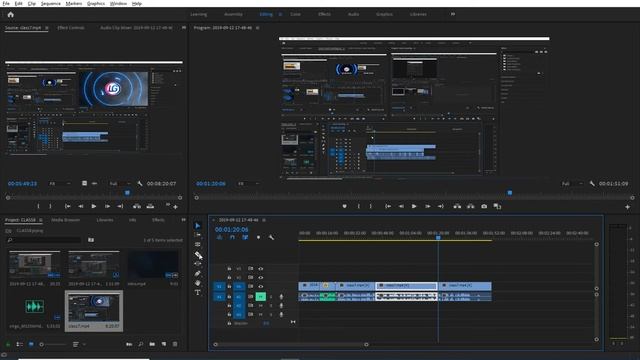
Task: Select the Razor tool
Action: 198,255
